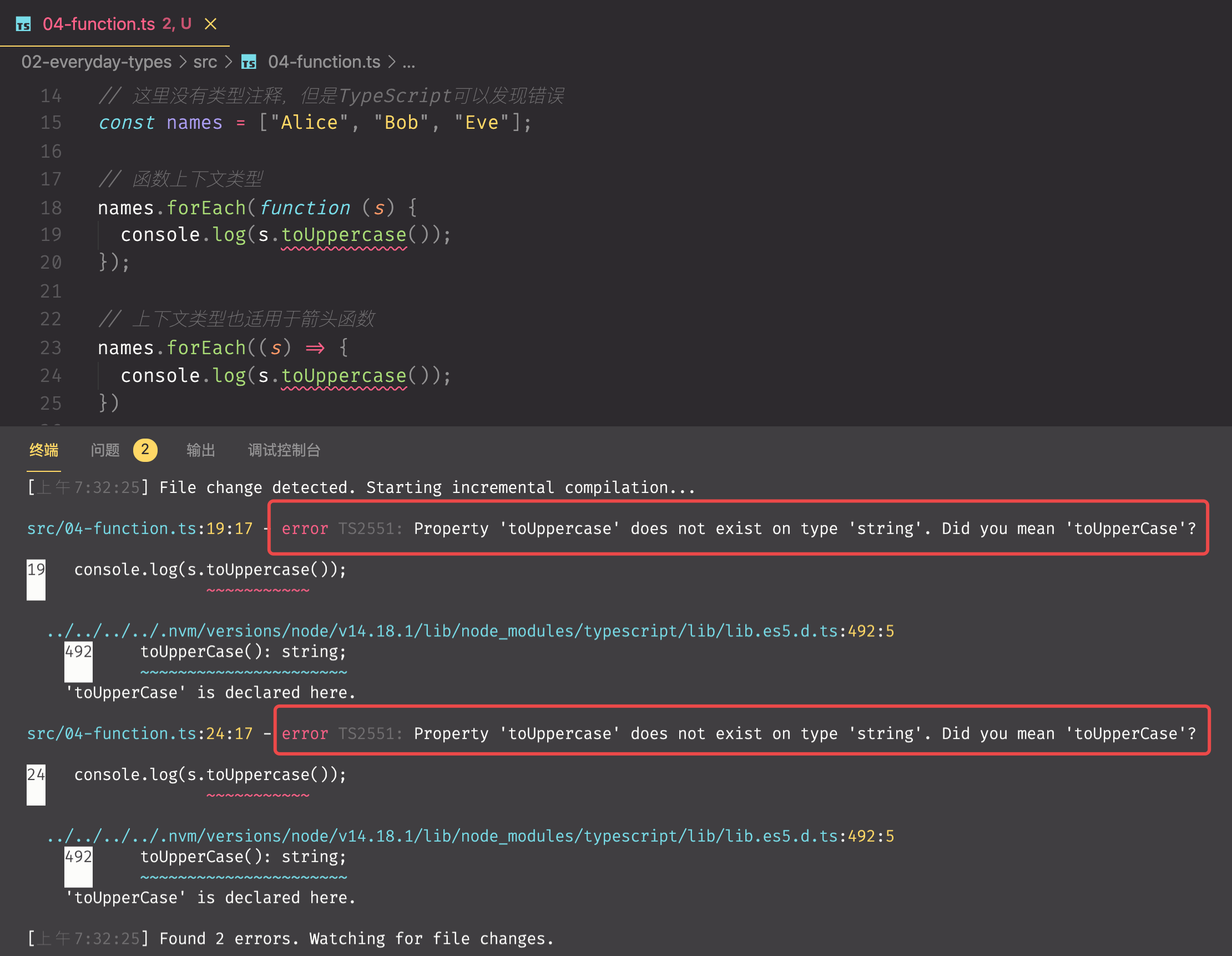Click the TS icon in the breadcrumb
1232x956 pixels.
click(x=249, y=62)
